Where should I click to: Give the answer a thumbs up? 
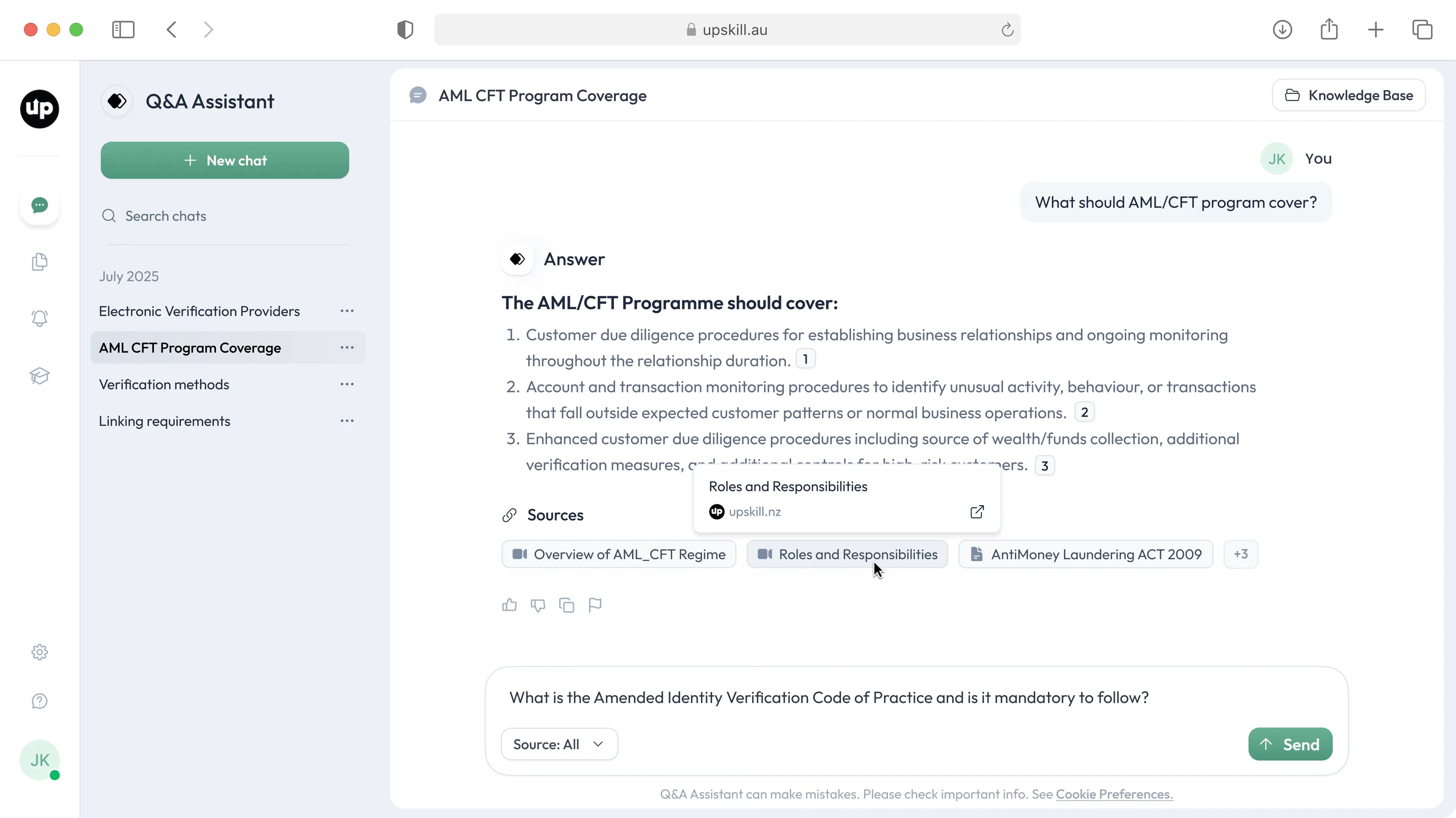click(x=509, y=605)
